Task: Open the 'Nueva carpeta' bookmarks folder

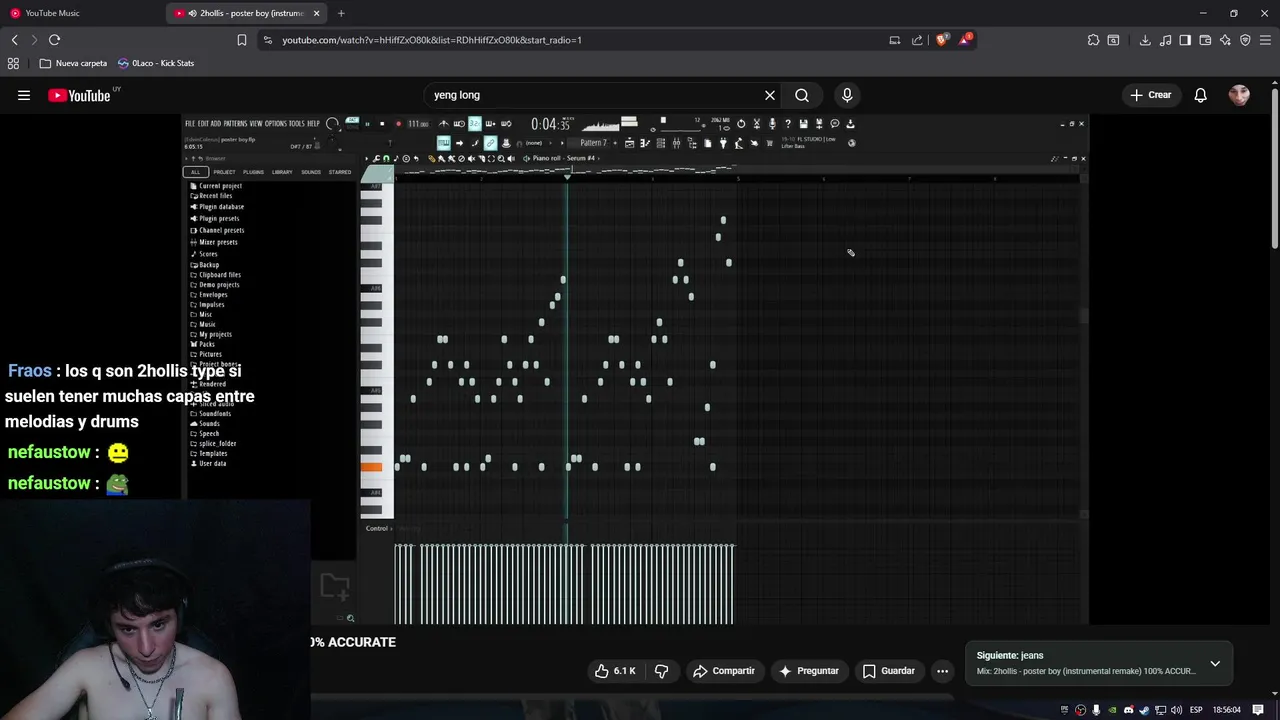Action: click(x=73, y=63)
